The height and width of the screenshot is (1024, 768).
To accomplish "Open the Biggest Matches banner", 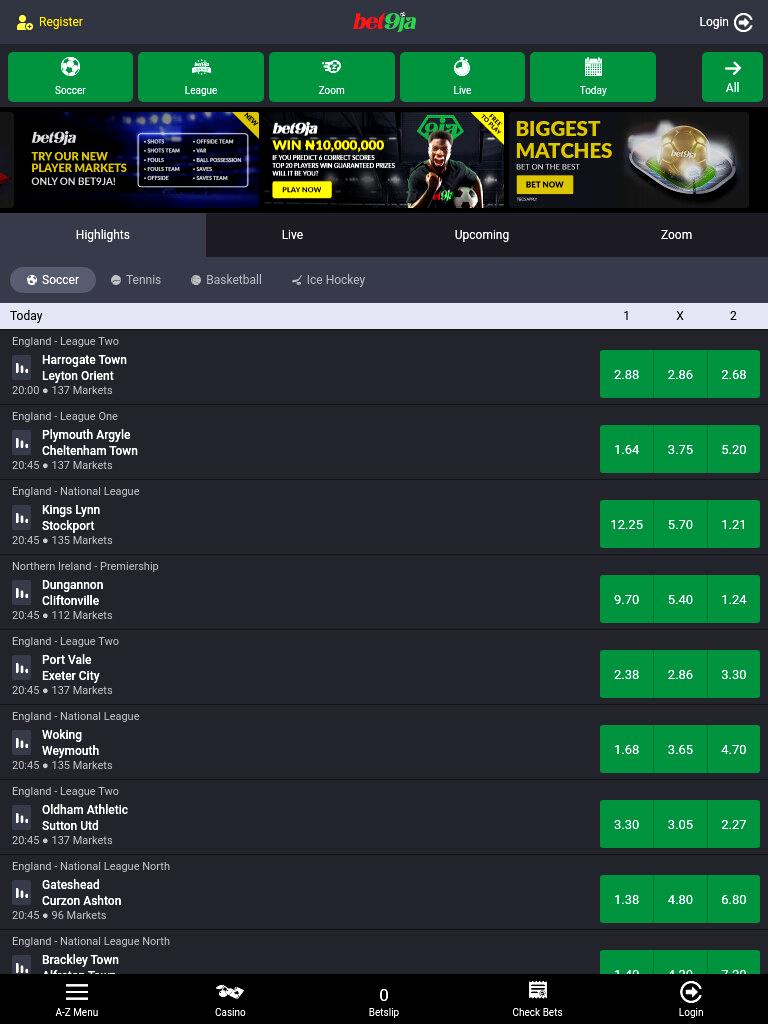I will [629, 160].
